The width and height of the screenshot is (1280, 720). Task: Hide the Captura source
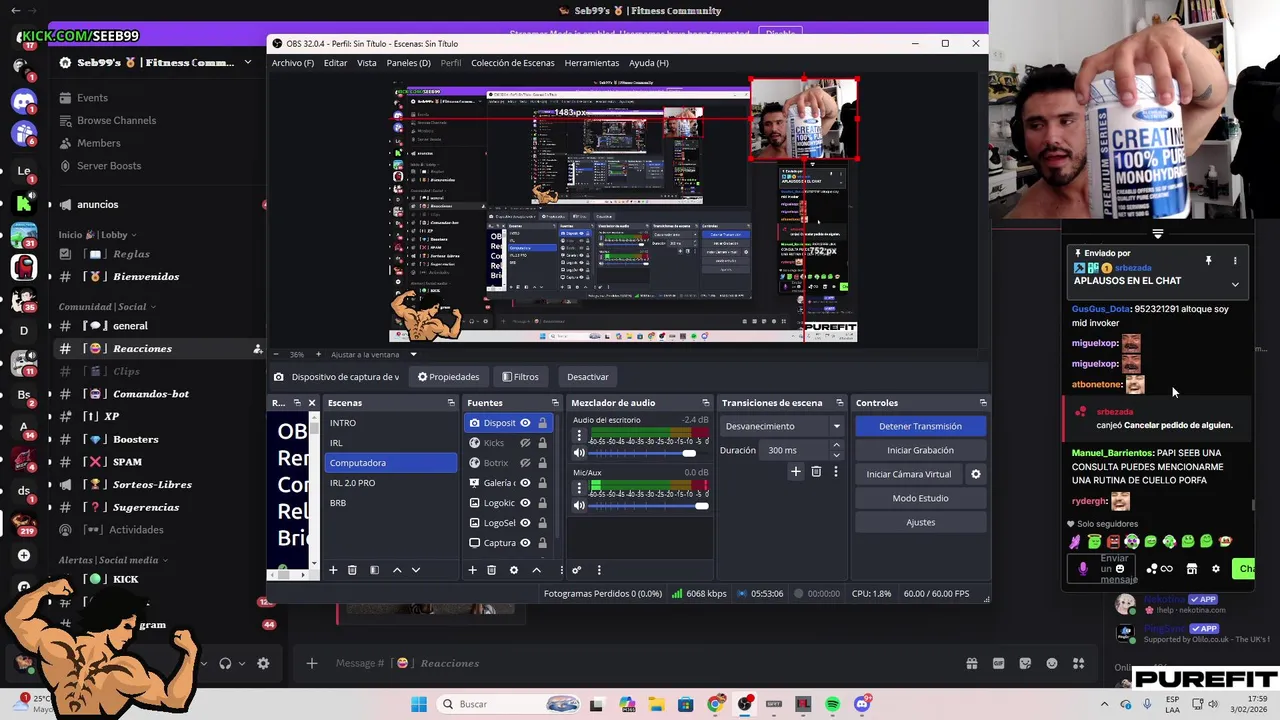click(525, 543)
